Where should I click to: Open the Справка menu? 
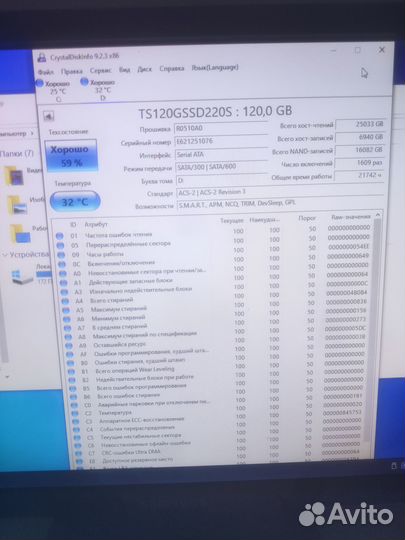pyautogui.click(x=172, y=69)
